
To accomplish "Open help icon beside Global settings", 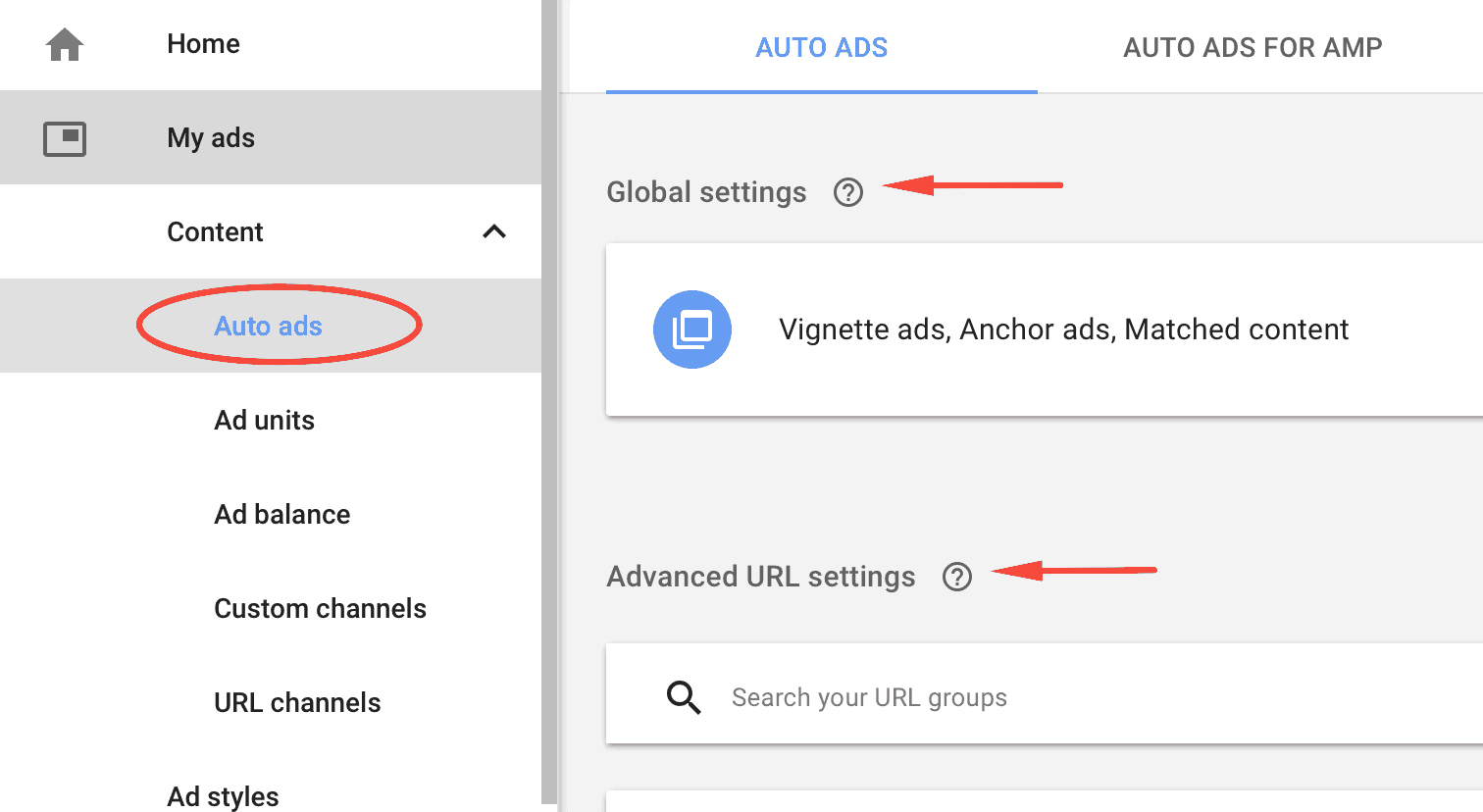I will (847, 192).
